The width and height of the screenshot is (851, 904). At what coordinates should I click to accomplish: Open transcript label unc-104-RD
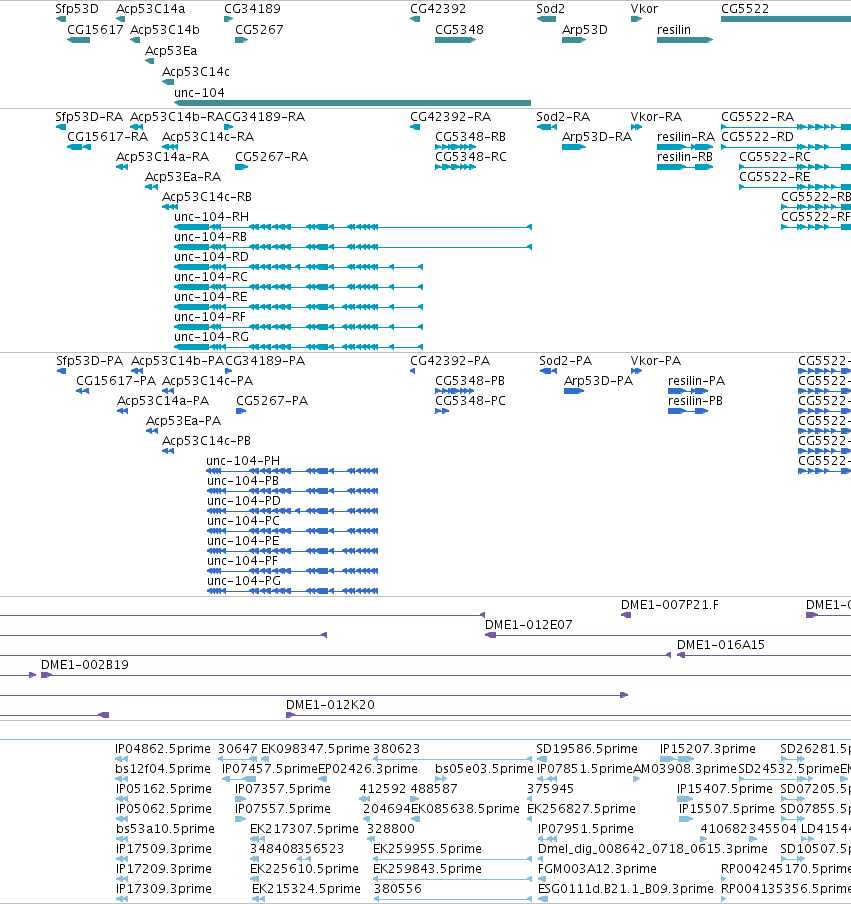[x=212, y=257]
